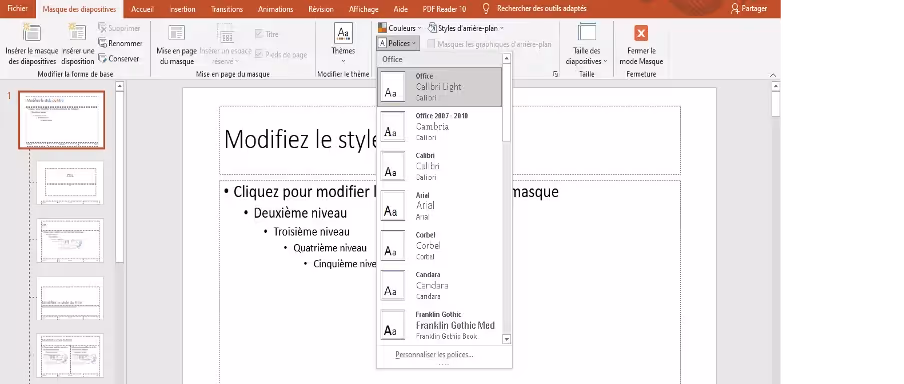Select the Franklin Gothic font theme
904x384 pixels.
pyautogui.click(x=439, y=325)
